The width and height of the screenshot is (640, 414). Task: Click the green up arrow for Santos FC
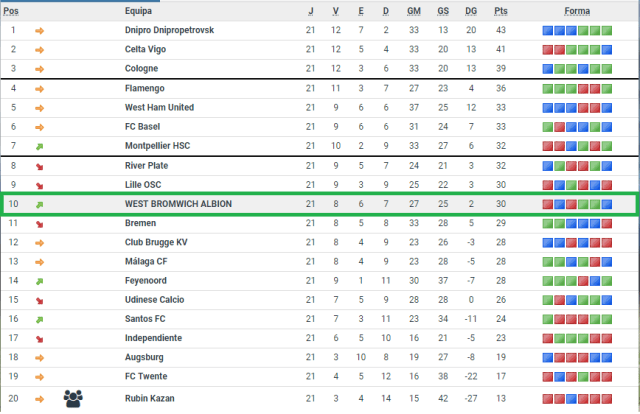40,320
